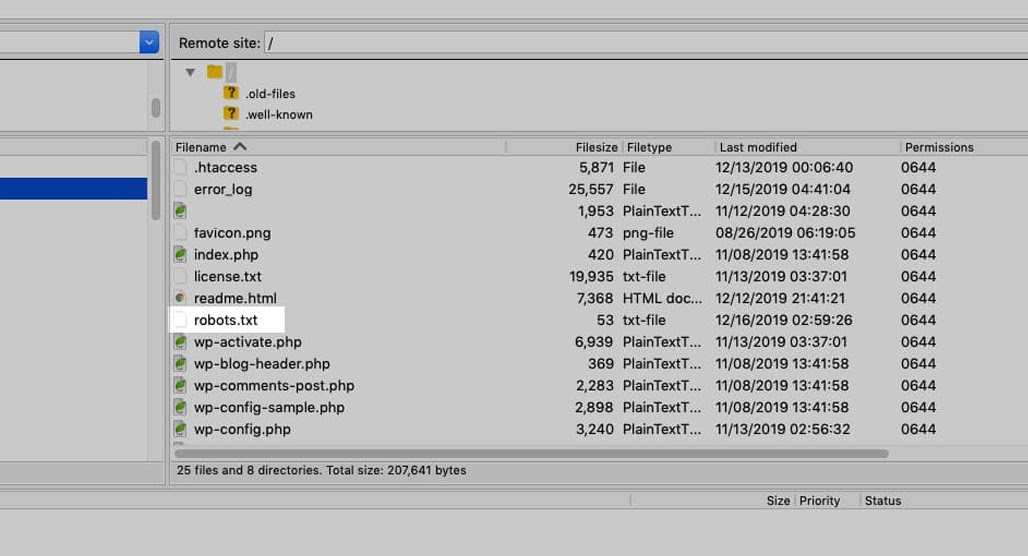Click the 25,557 filesize of error_log
The image size is (1028, 556).
591,189
